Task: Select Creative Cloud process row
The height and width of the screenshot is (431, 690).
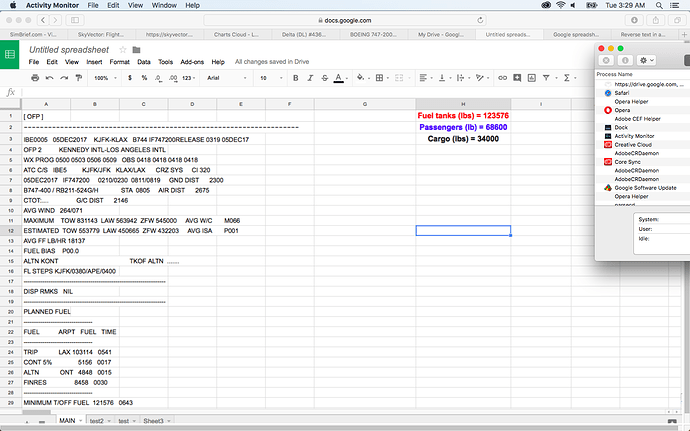Action: pos(642,145)
